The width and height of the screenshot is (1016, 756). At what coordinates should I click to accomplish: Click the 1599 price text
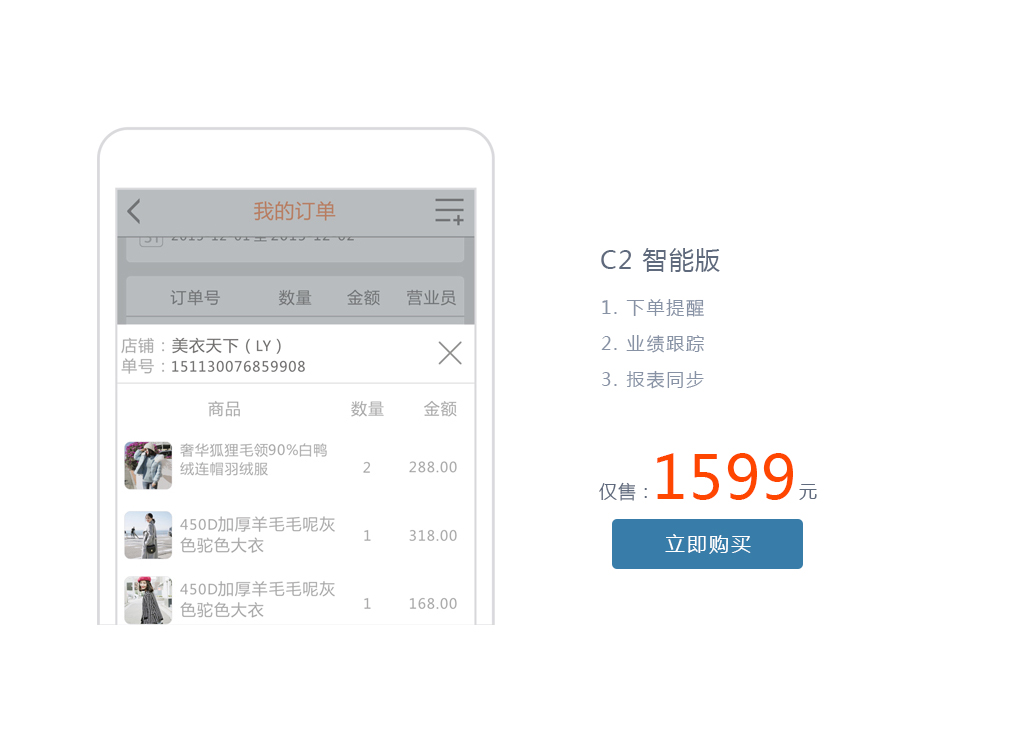724,477
